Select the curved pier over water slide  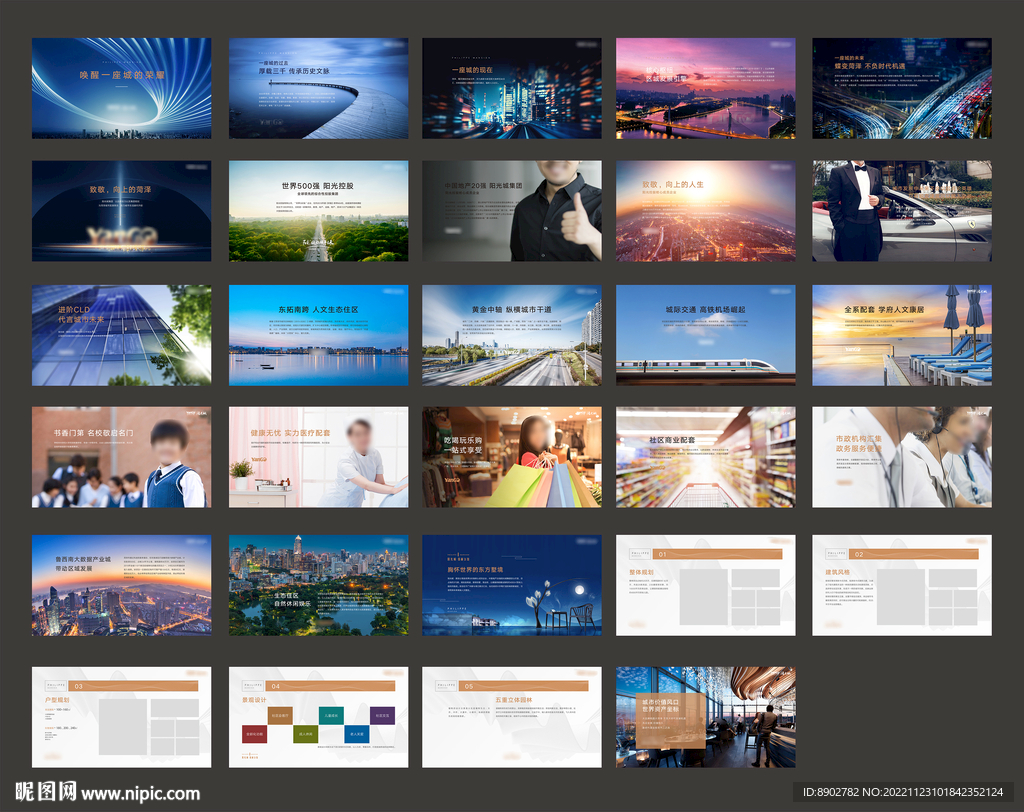(x=318, y=88)
